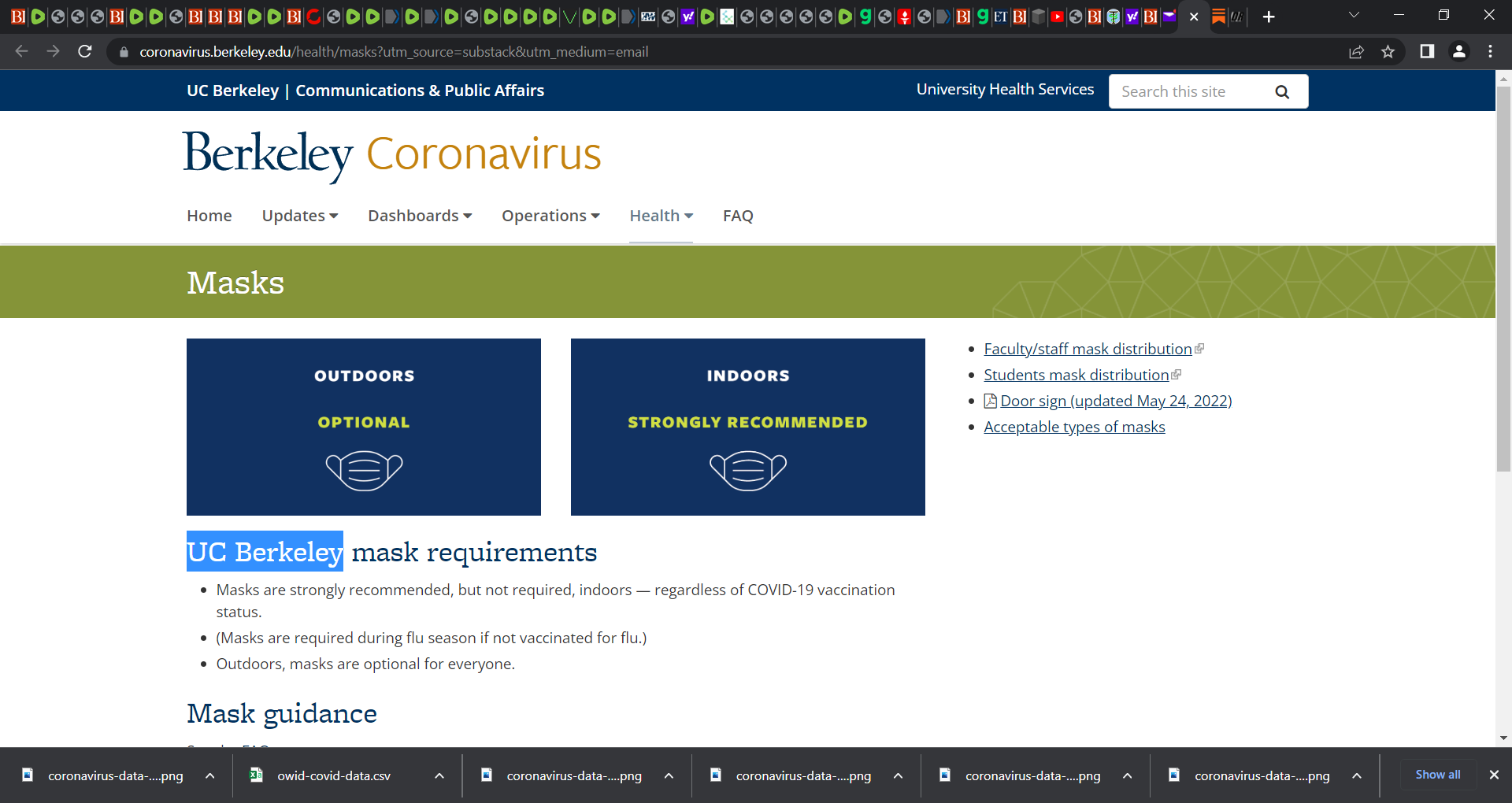
Task: Expand options for owid-covid-data.csv download
Action: (439, 775)
